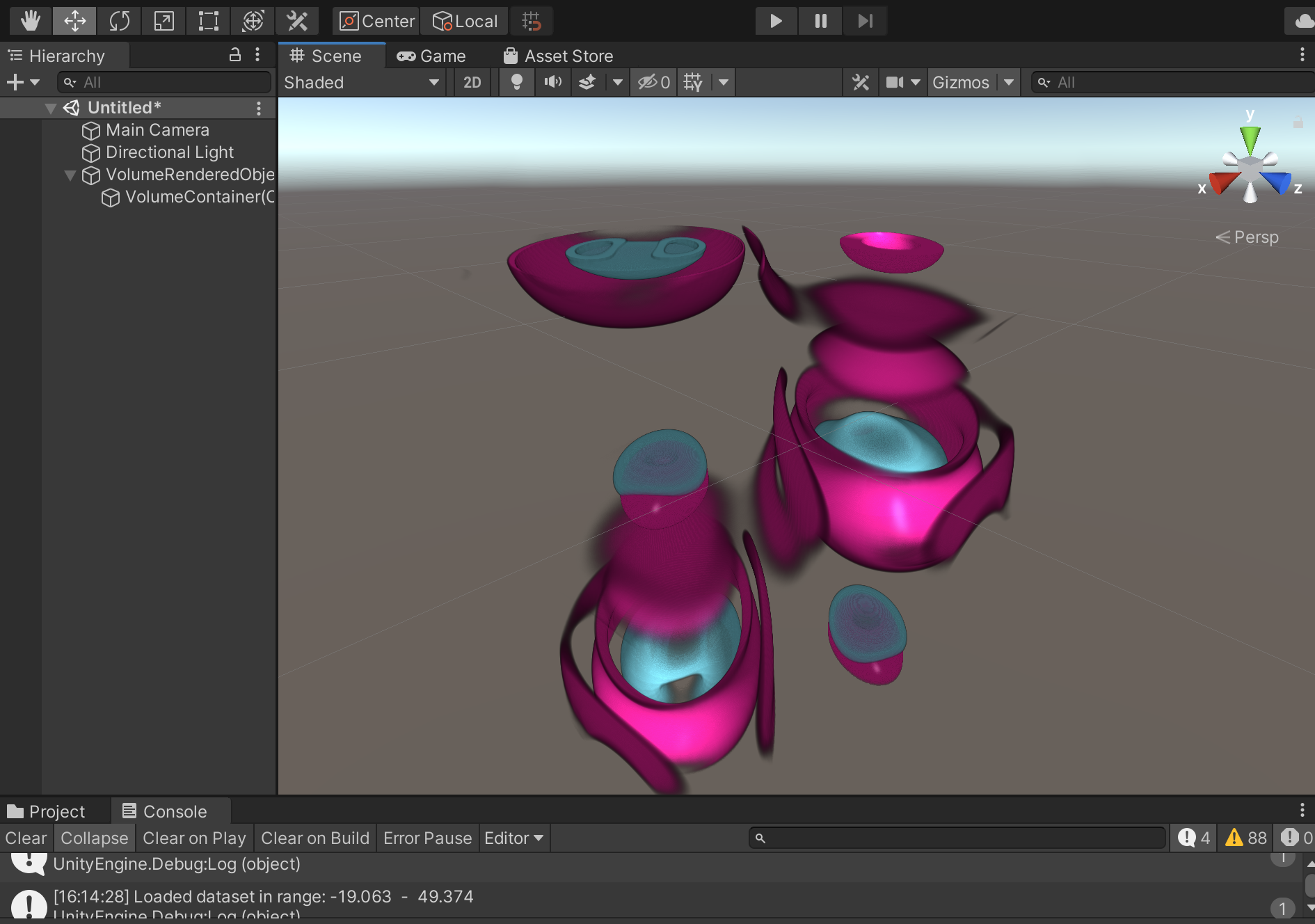Open the Scene view options menu
The width and height of the screenshot is (1315, 924).
point(1302,55)
